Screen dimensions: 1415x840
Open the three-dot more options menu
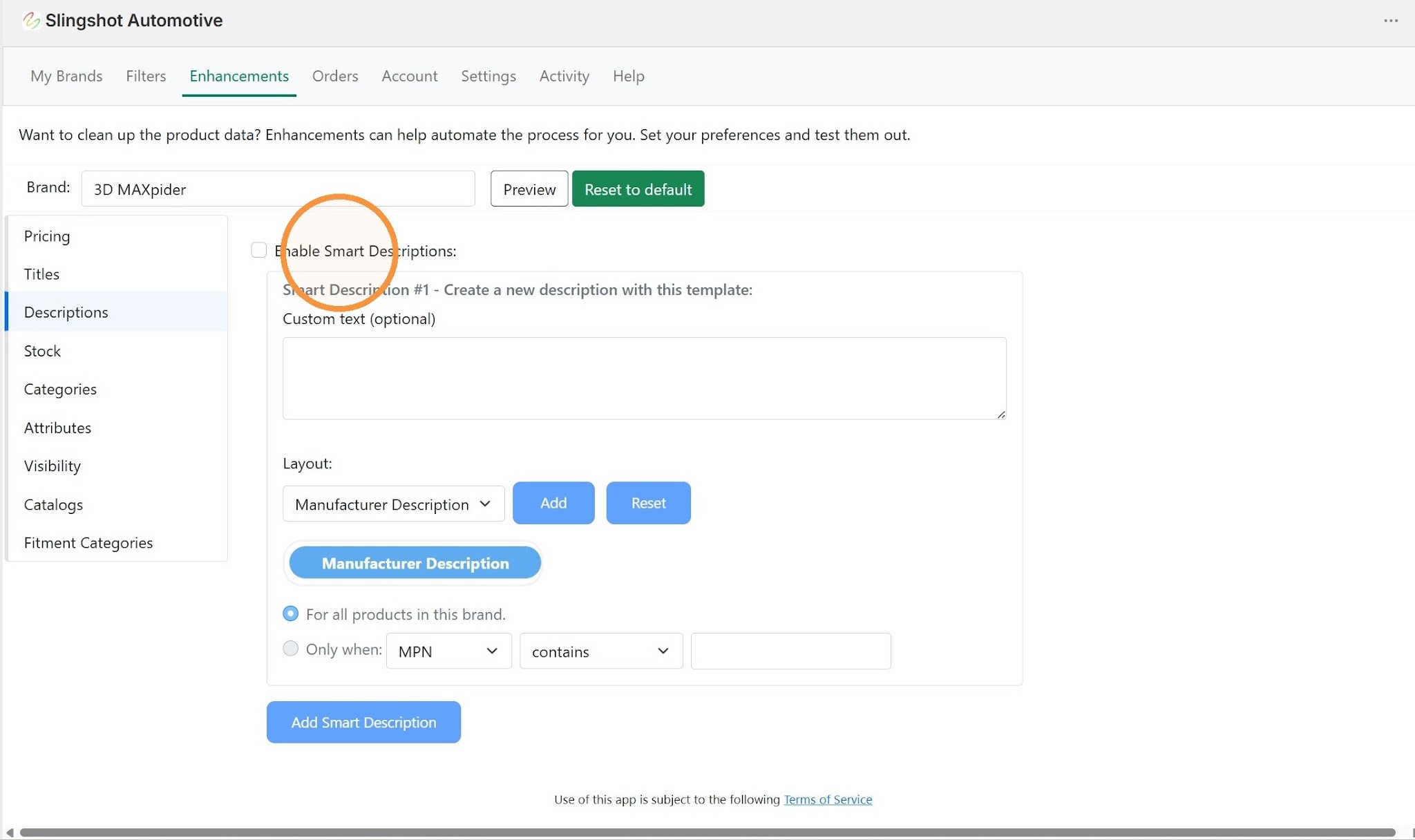(1391, 21)
